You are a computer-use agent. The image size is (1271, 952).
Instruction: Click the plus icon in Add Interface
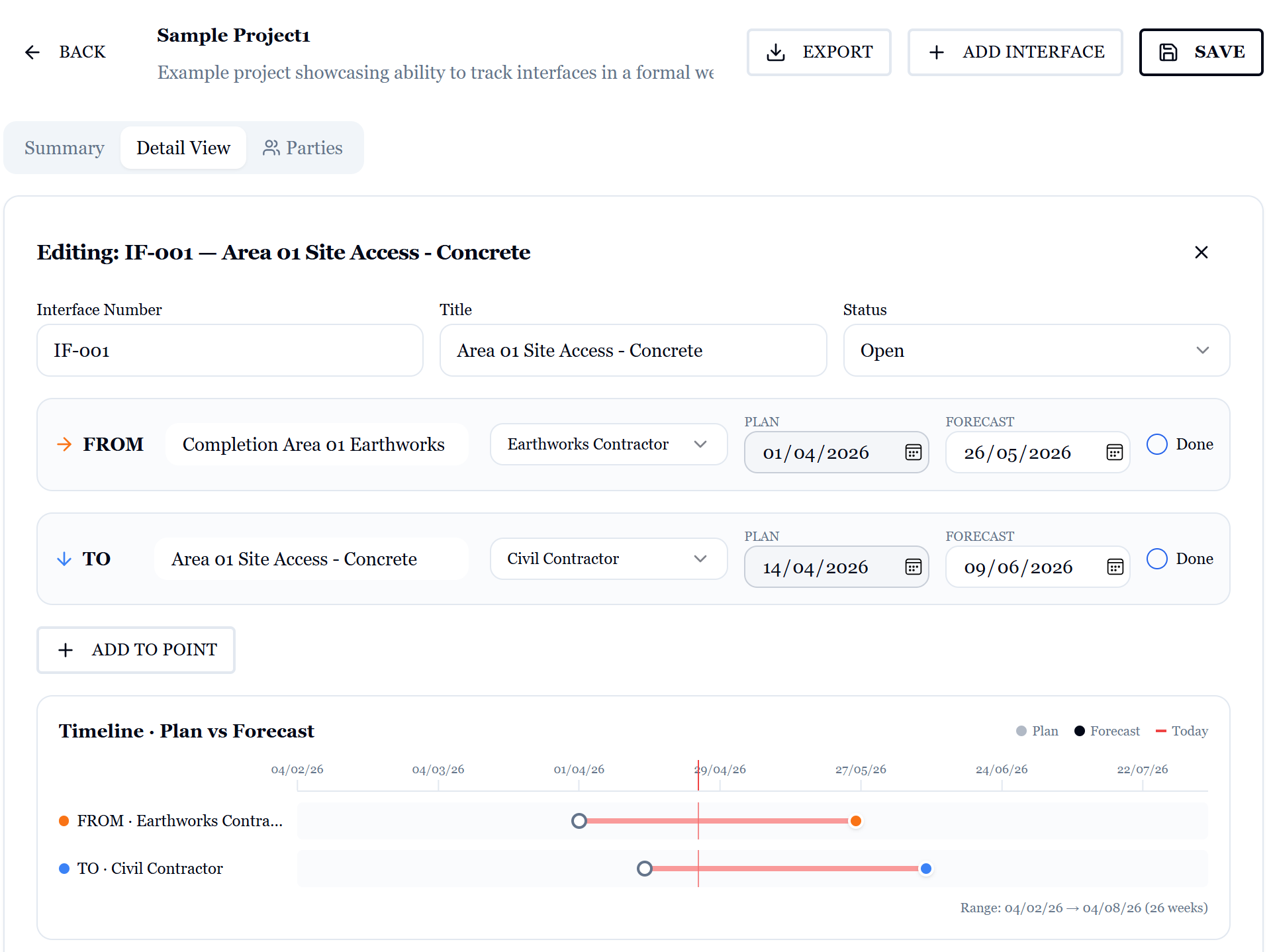pos(936,52)
